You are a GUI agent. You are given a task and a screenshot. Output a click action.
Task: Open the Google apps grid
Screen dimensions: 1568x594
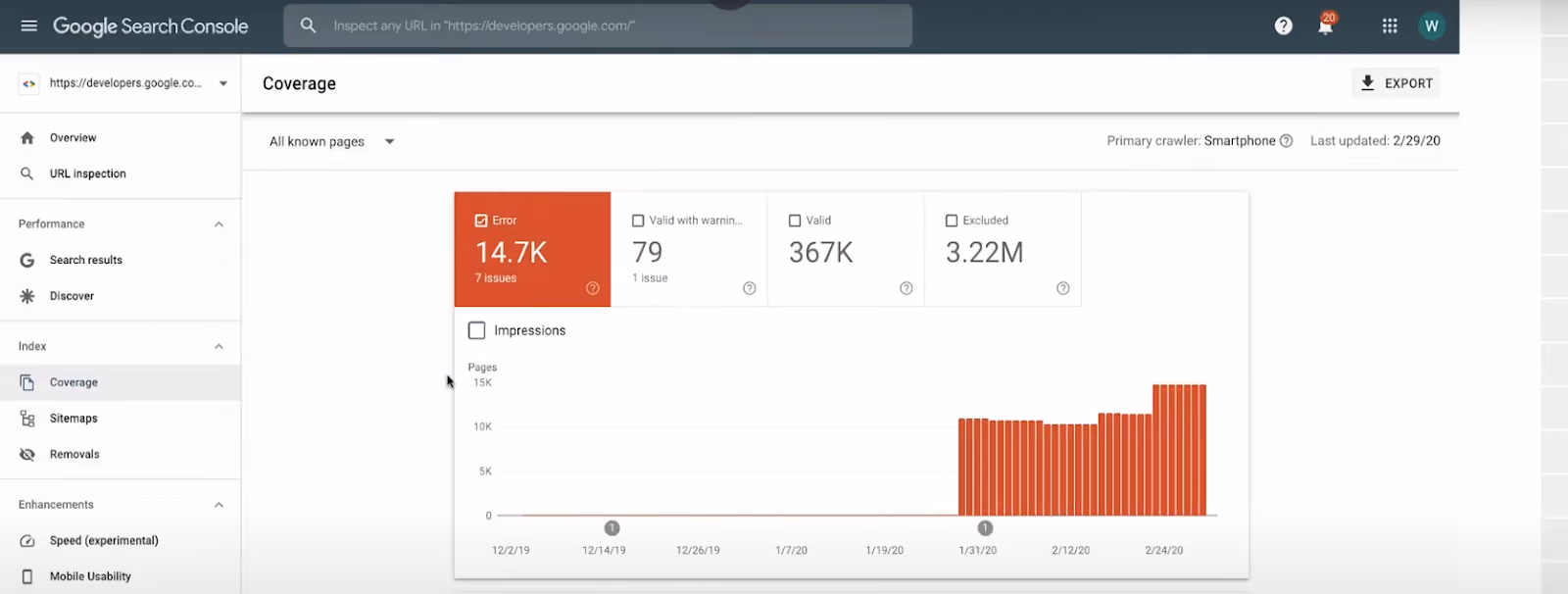click(x=1390, y=25)
